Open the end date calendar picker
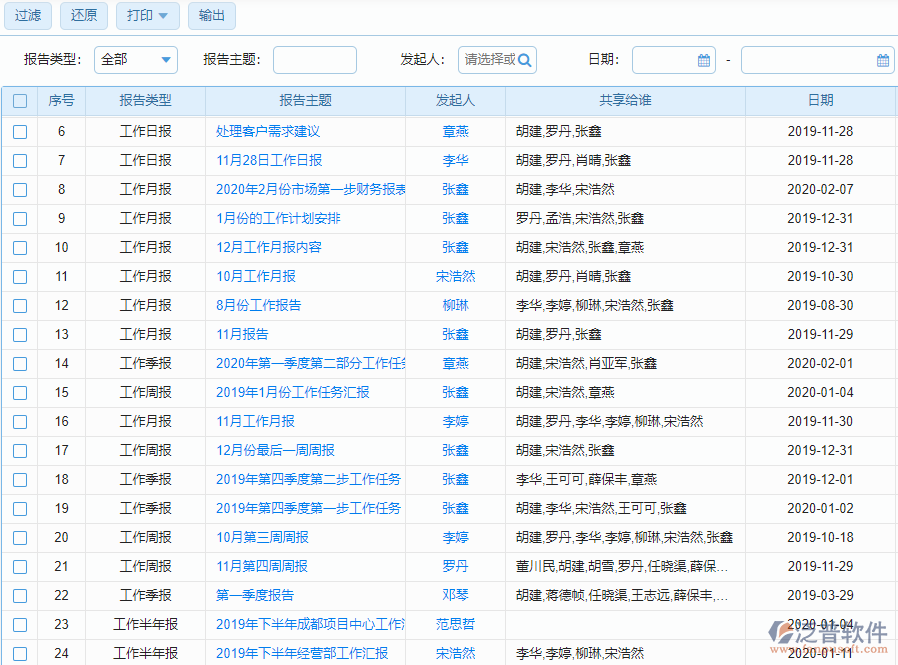The width and height of the screenshot is (898, 665). click(884, 60)
